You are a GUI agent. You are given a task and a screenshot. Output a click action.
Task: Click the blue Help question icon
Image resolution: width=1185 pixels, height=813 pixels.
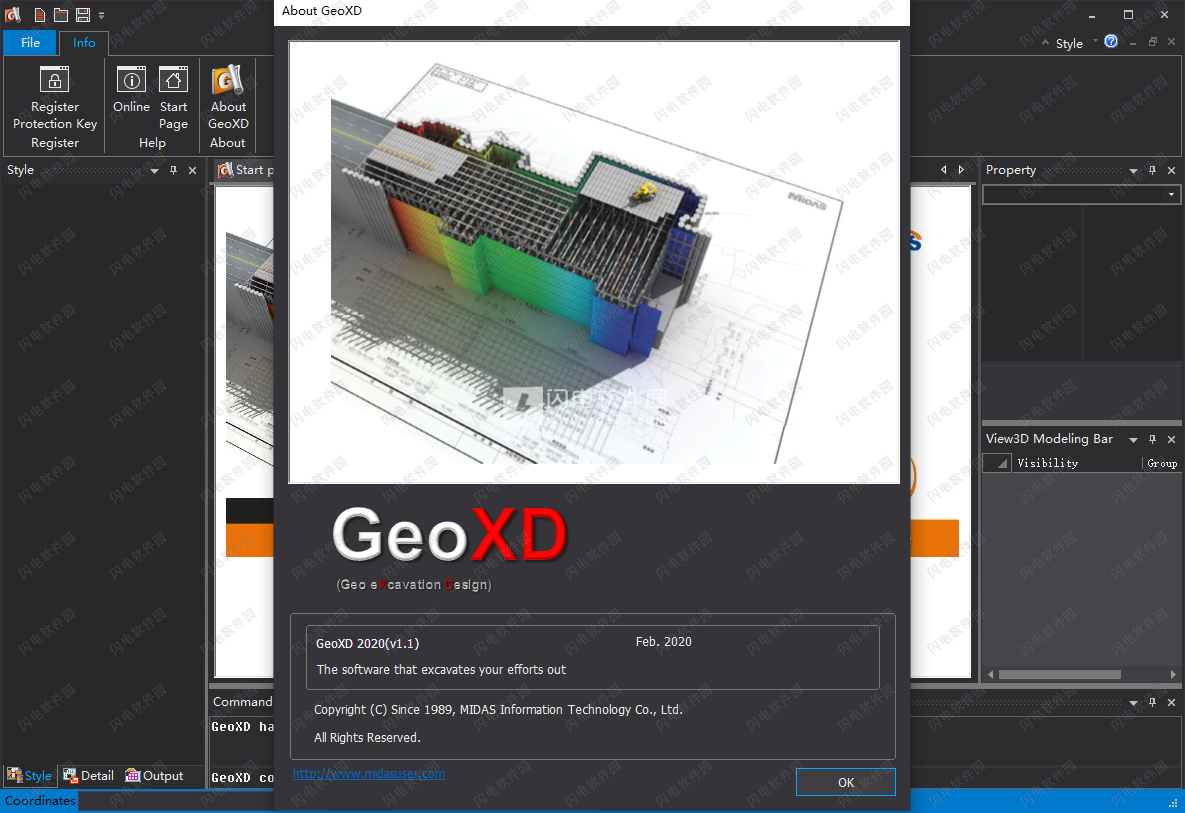(1111, 42)
